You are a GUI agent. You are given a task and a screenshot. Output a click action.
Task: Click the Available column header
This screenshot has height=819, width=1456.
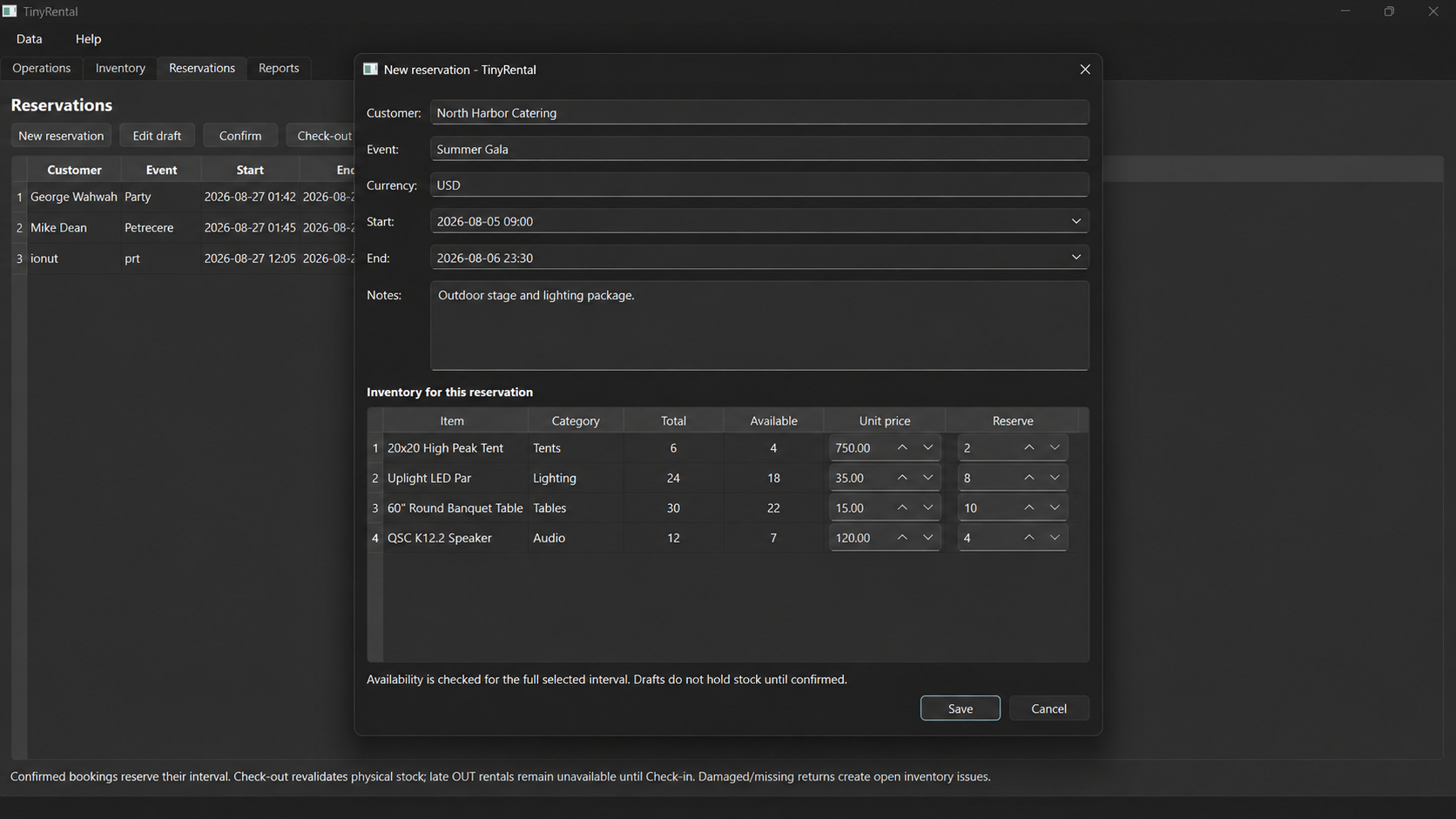pyautogui.click(x=773, y=420)
